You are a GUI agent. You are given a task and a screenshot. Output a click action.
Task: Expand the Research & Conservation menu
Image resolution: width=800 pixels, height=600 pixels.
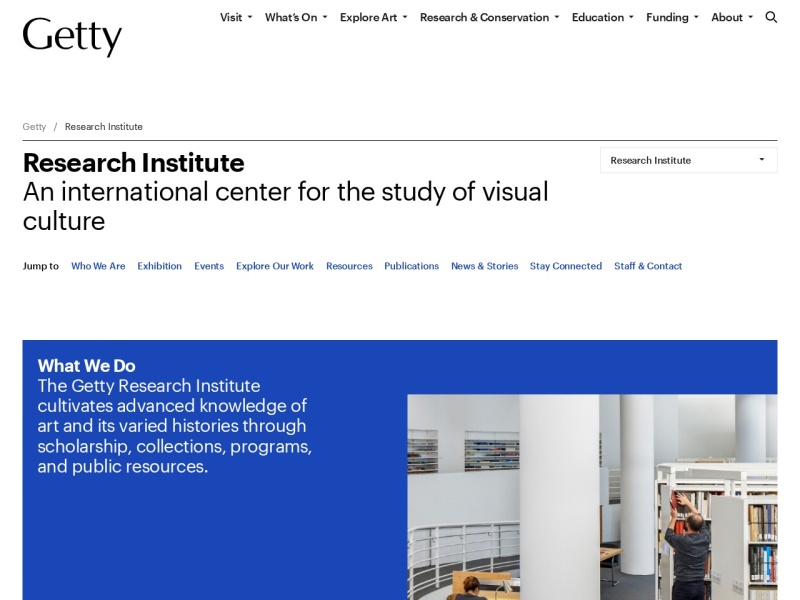click(489, 17)
